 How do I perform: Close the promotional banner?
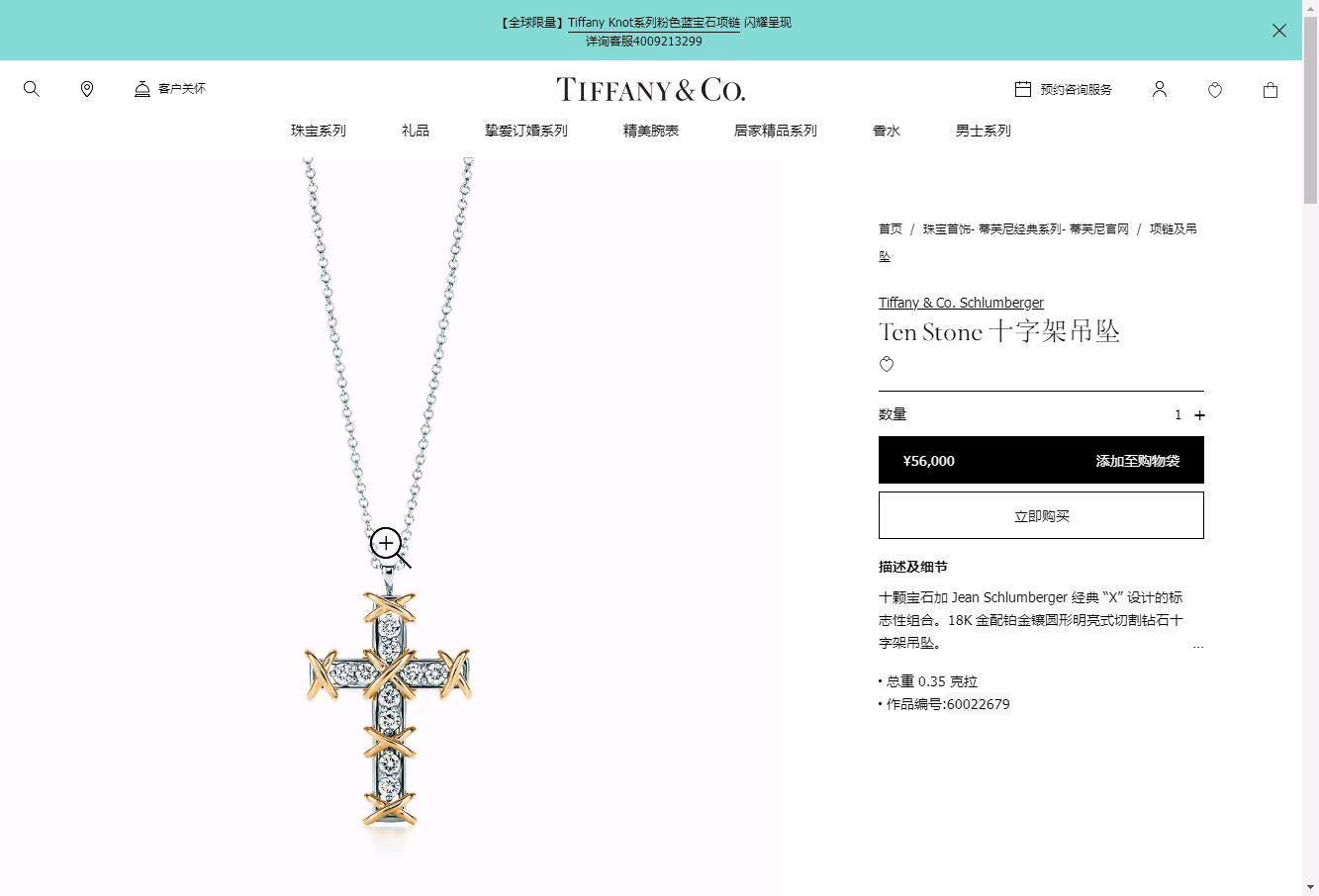[x=1279, y=31]
